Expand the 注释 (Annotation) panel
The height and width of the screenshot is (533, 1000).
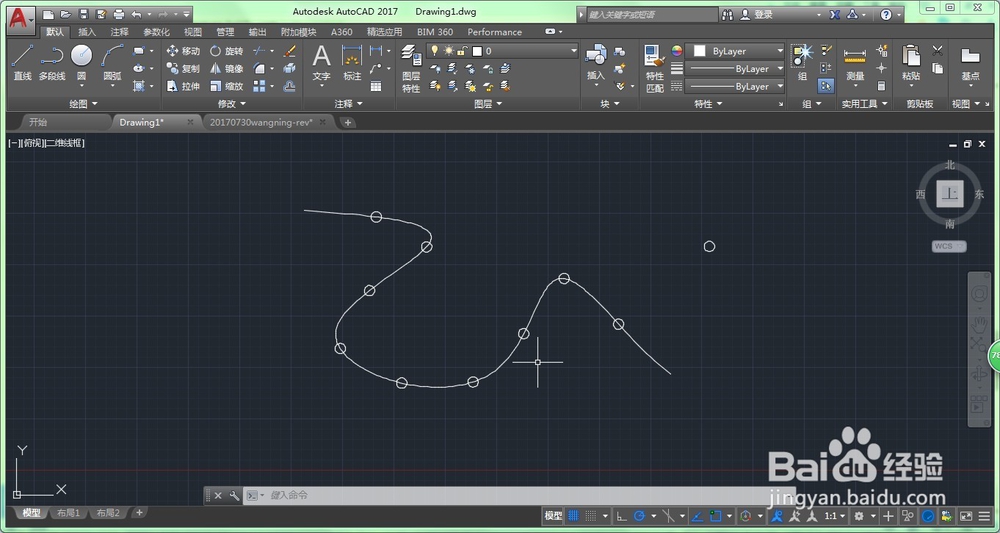[348, 103]
